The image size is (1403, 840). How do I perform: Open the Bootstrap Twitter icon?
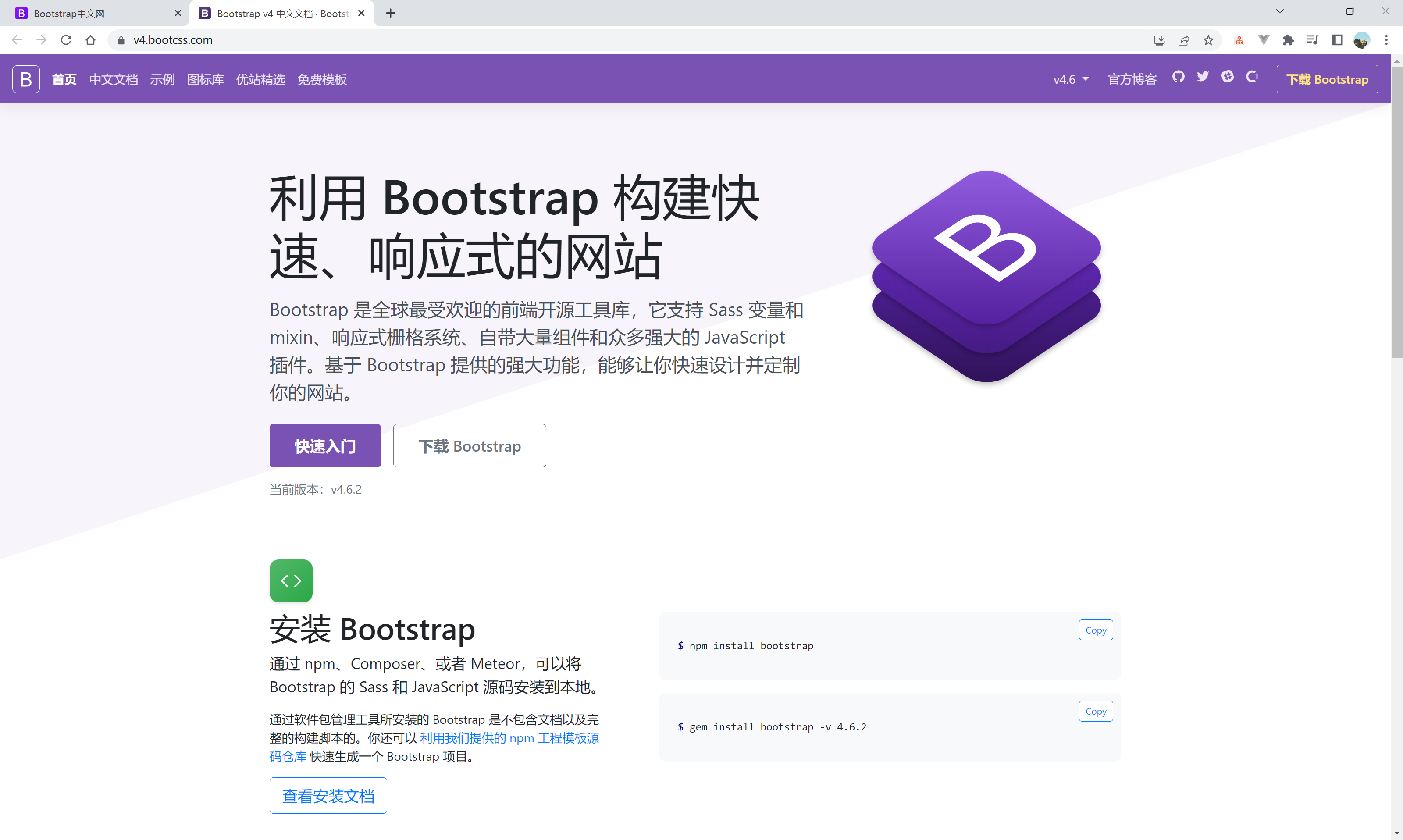tap(1203, 77)
